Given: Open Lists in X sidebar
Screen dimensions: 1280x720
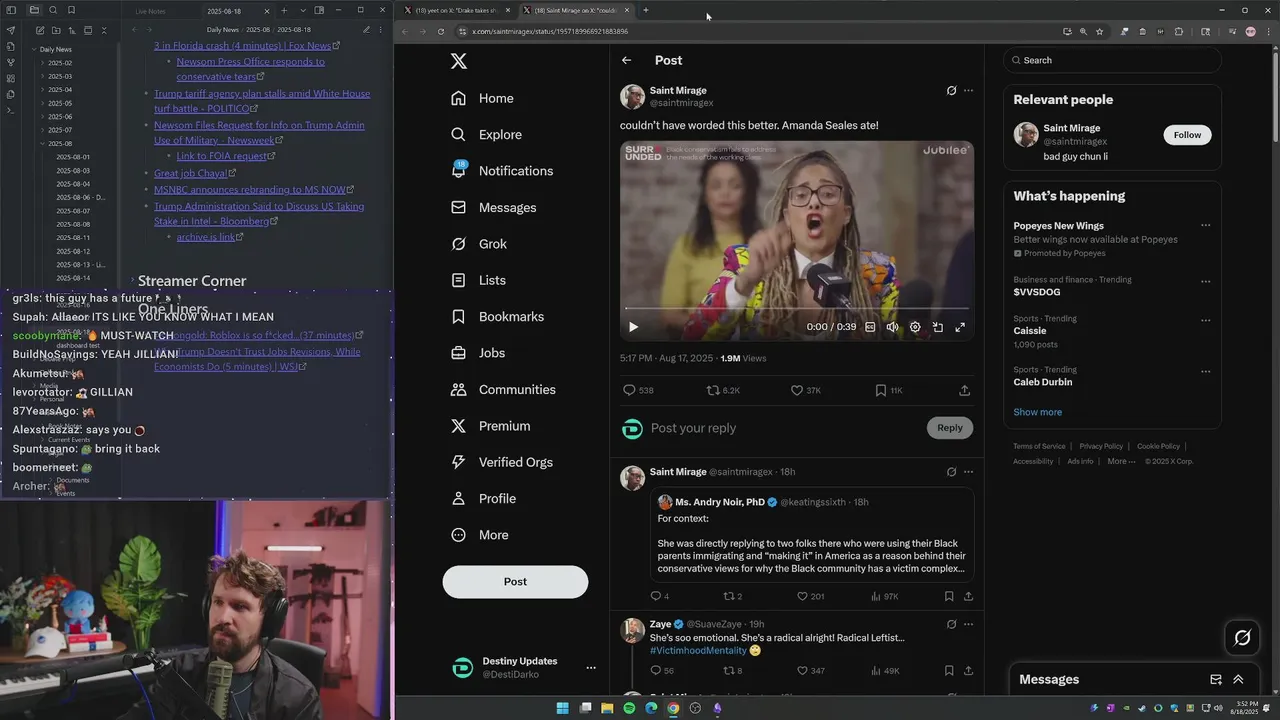Looking at the screenshot, I should coord(478,280).
